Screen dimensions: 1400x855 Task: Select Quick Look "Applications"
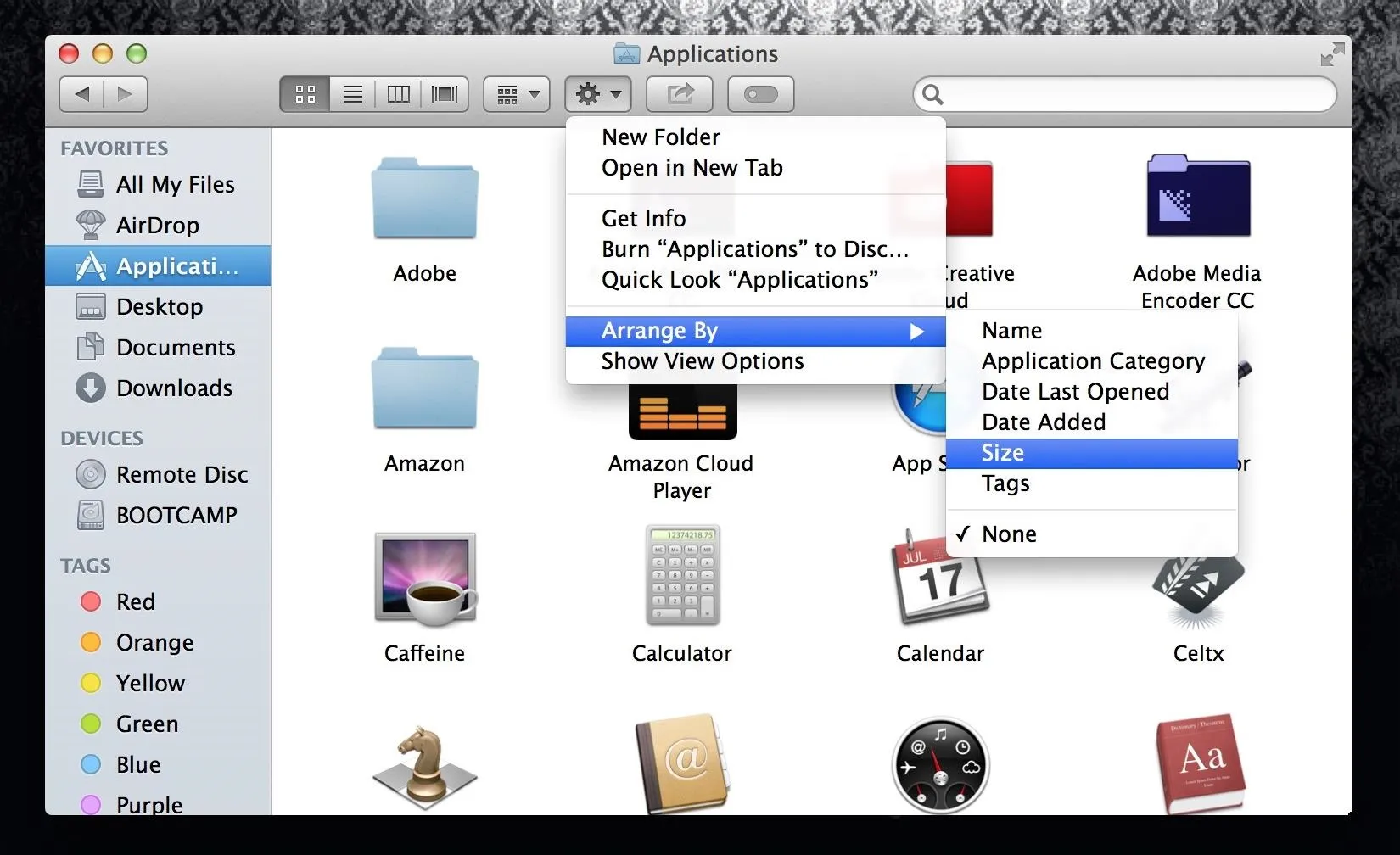tap(755, 280)
